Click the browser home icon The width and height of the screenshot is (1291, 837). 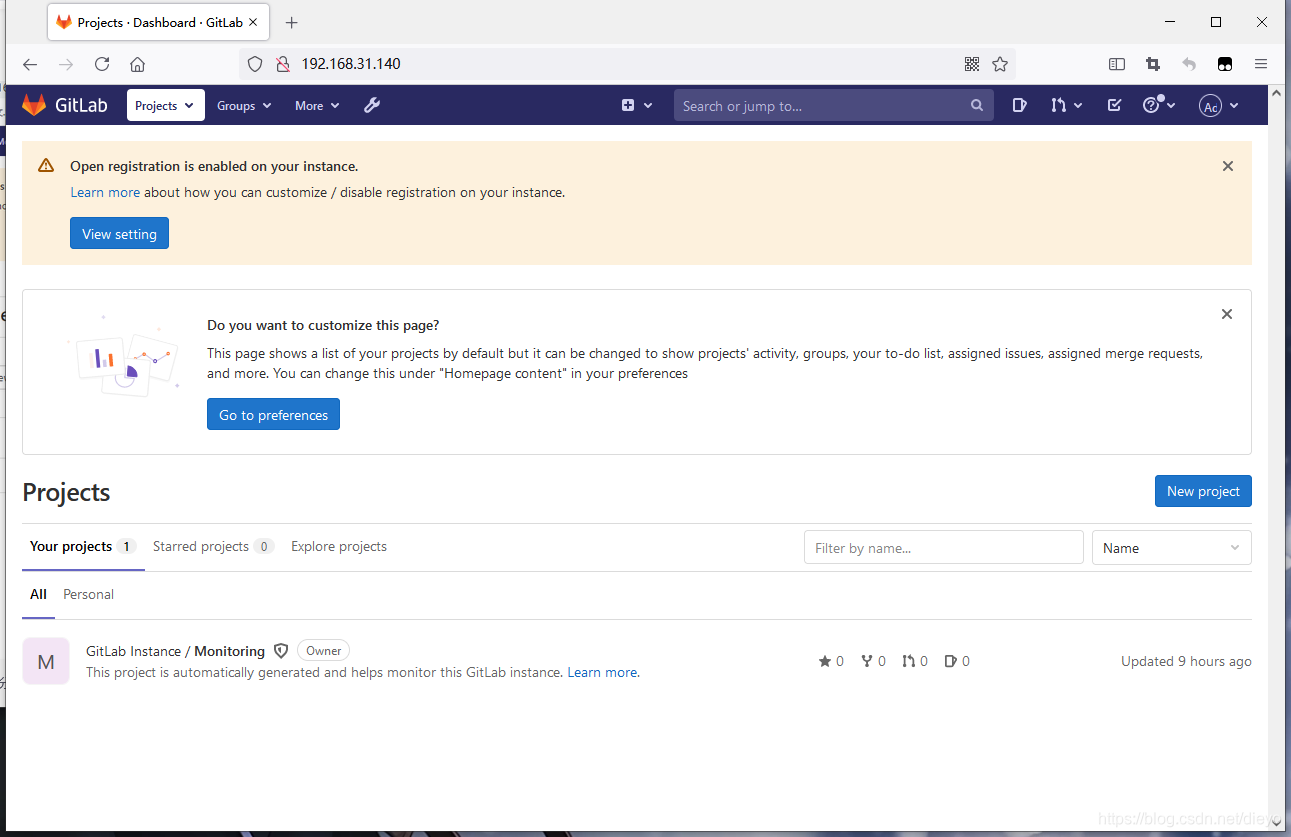coord(138,64)
